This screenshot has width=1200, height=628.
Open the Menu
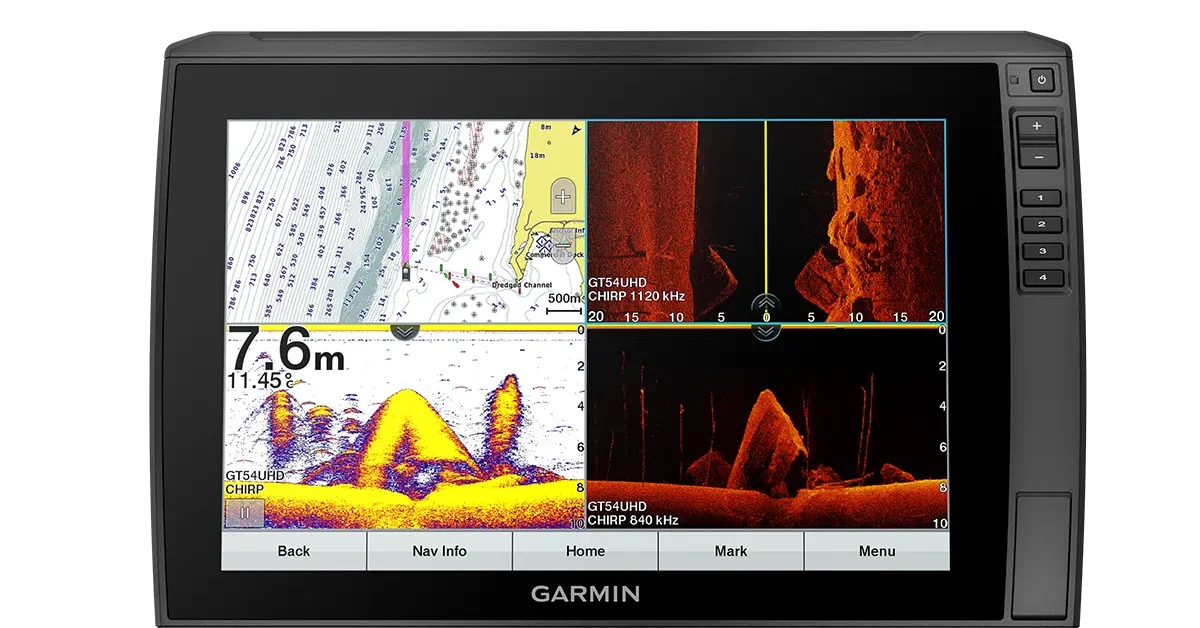tap(877, 551)
